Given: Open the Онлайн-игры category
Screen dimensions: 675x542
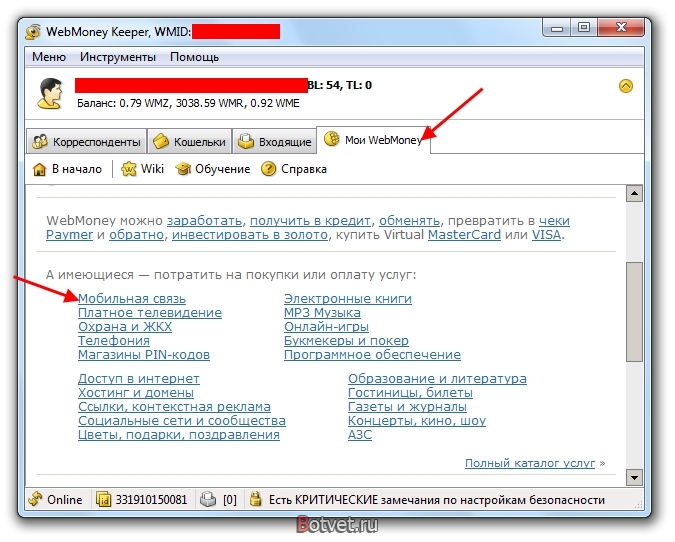Looking at the screenshot, I should 326,327.
